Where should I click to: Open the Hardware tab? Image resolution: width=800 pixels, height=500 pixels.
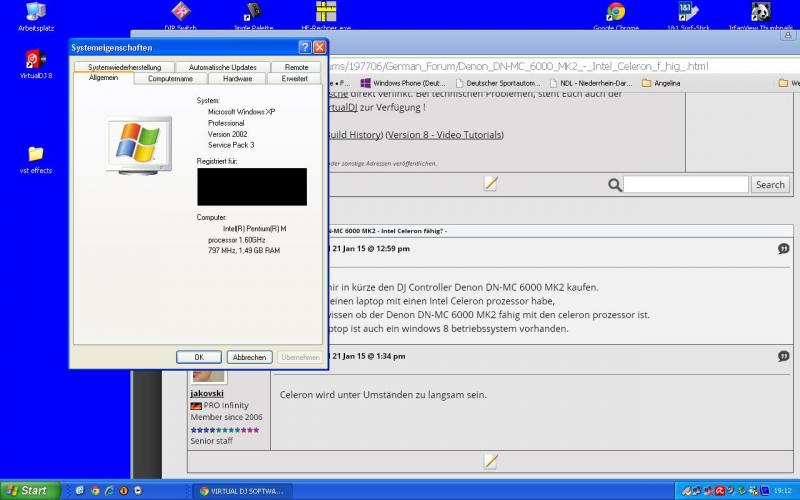click(237, 78)
